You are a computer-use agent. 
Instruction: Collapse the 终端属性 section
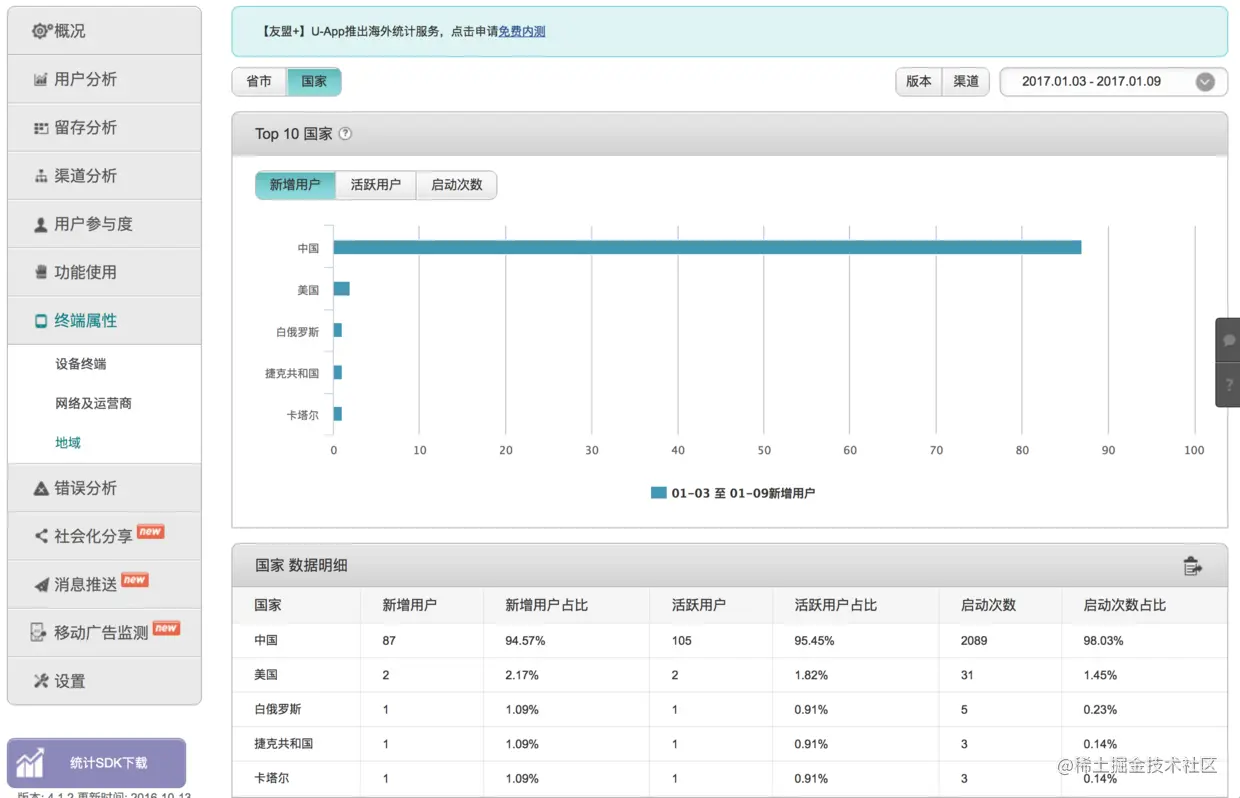coord(104,321)
